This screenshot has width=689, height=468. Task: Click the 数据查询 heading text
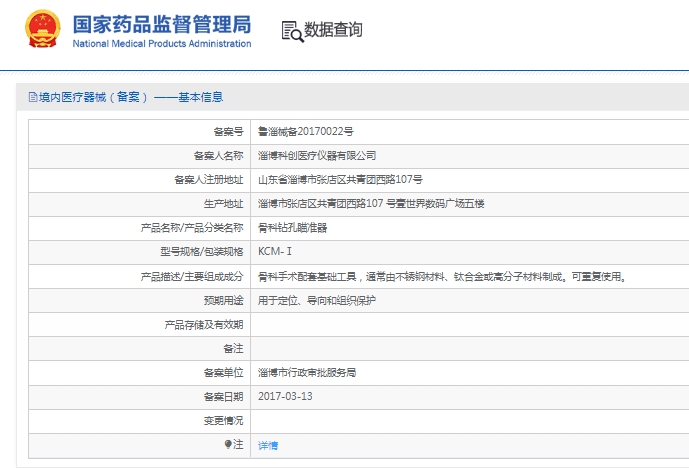click(x=334, y=30)
